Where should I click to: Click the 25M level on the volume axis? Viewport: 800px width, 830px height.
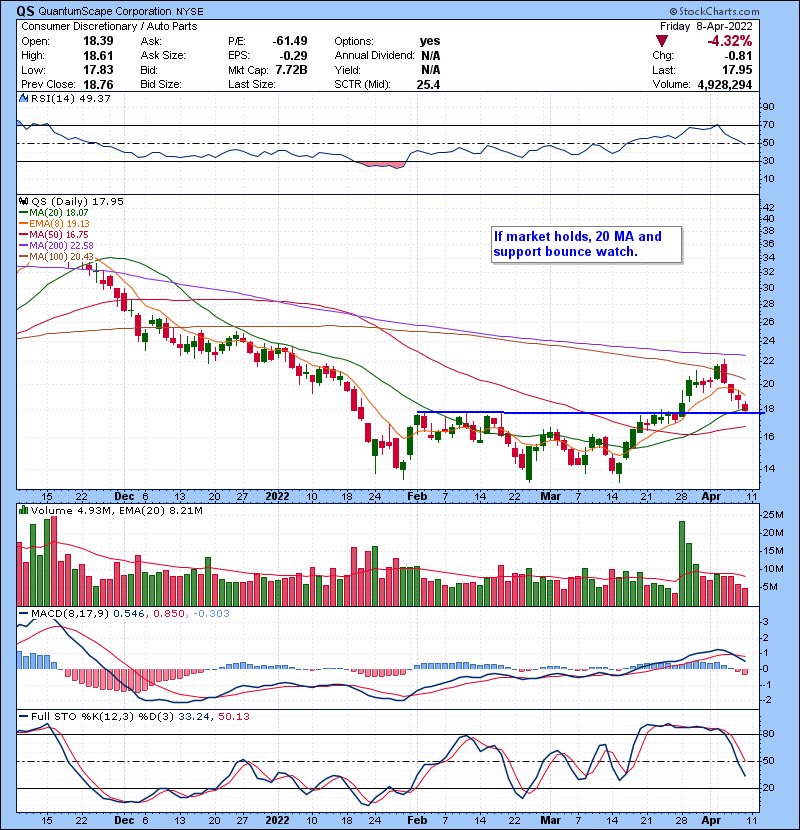tap(772, 515)
